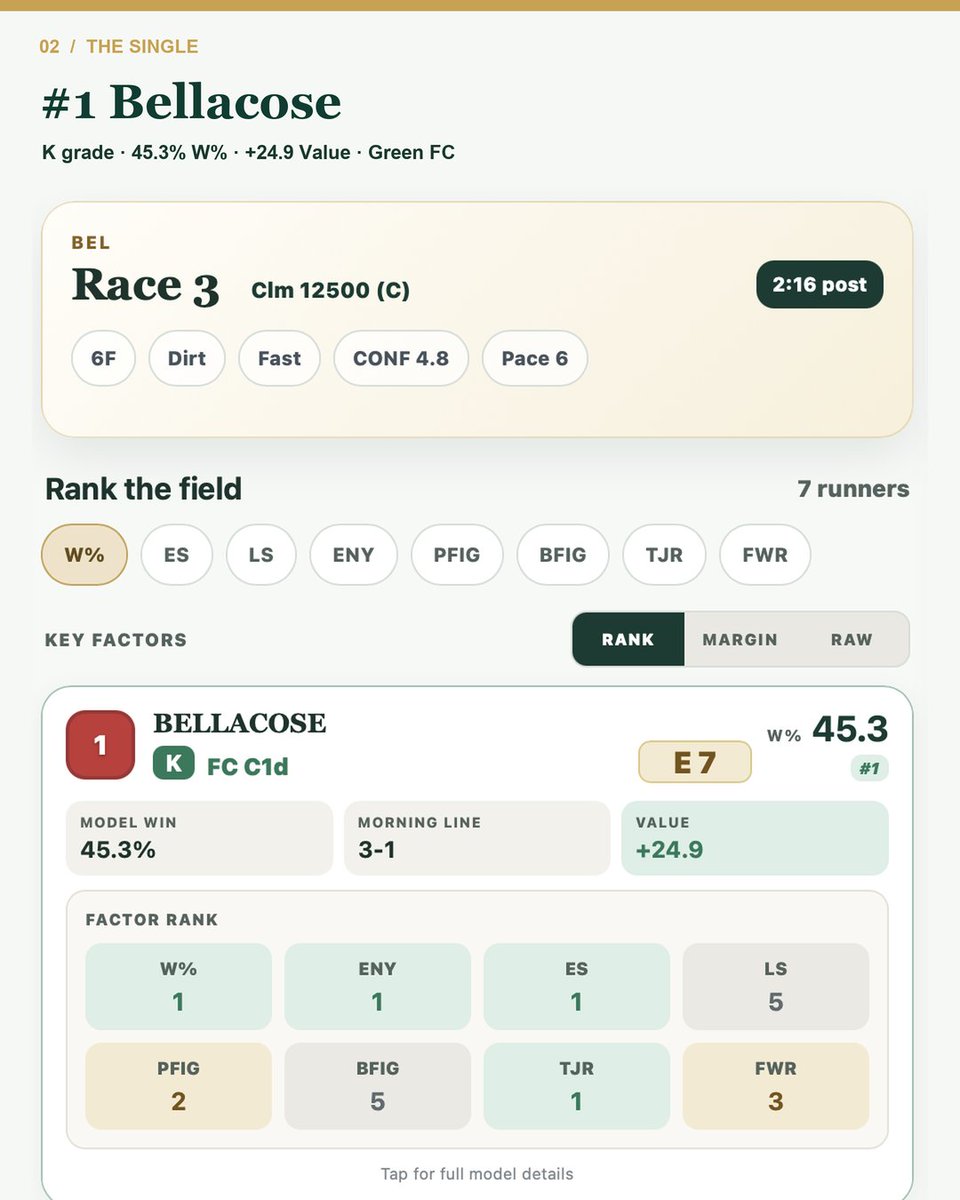Viewport: 960px width, 1200px height.
Task: Switch key factors to MARGIN view
Action: pos(740,640)
